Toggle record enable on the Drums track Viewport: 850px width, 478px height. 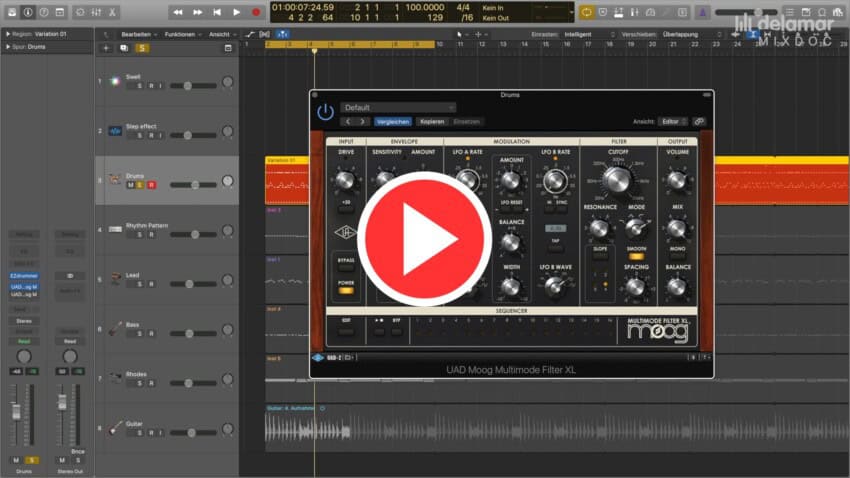[152, 185]
